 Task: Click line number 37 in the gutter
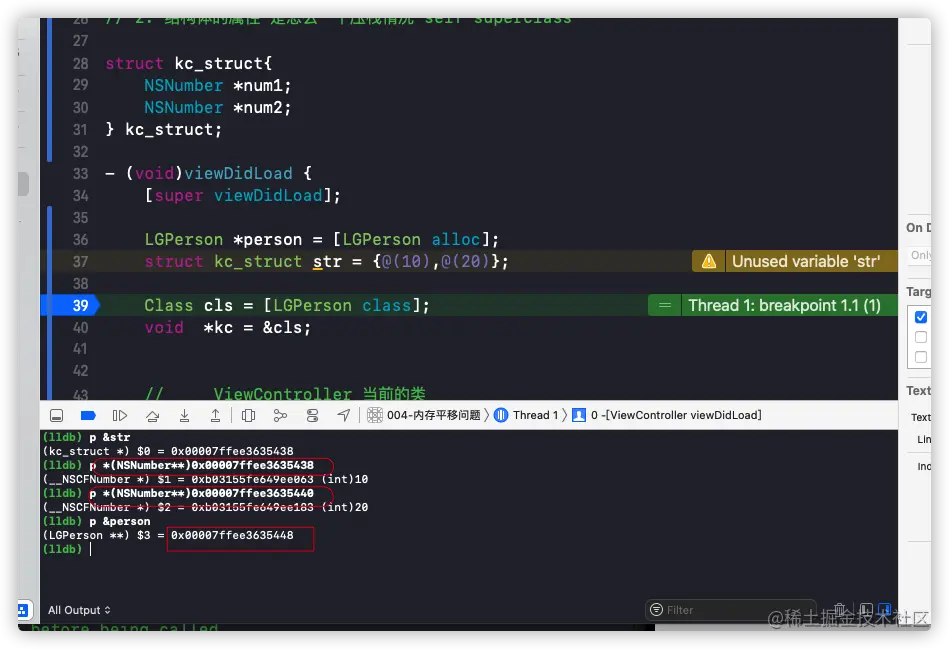[x=80, y=262]
